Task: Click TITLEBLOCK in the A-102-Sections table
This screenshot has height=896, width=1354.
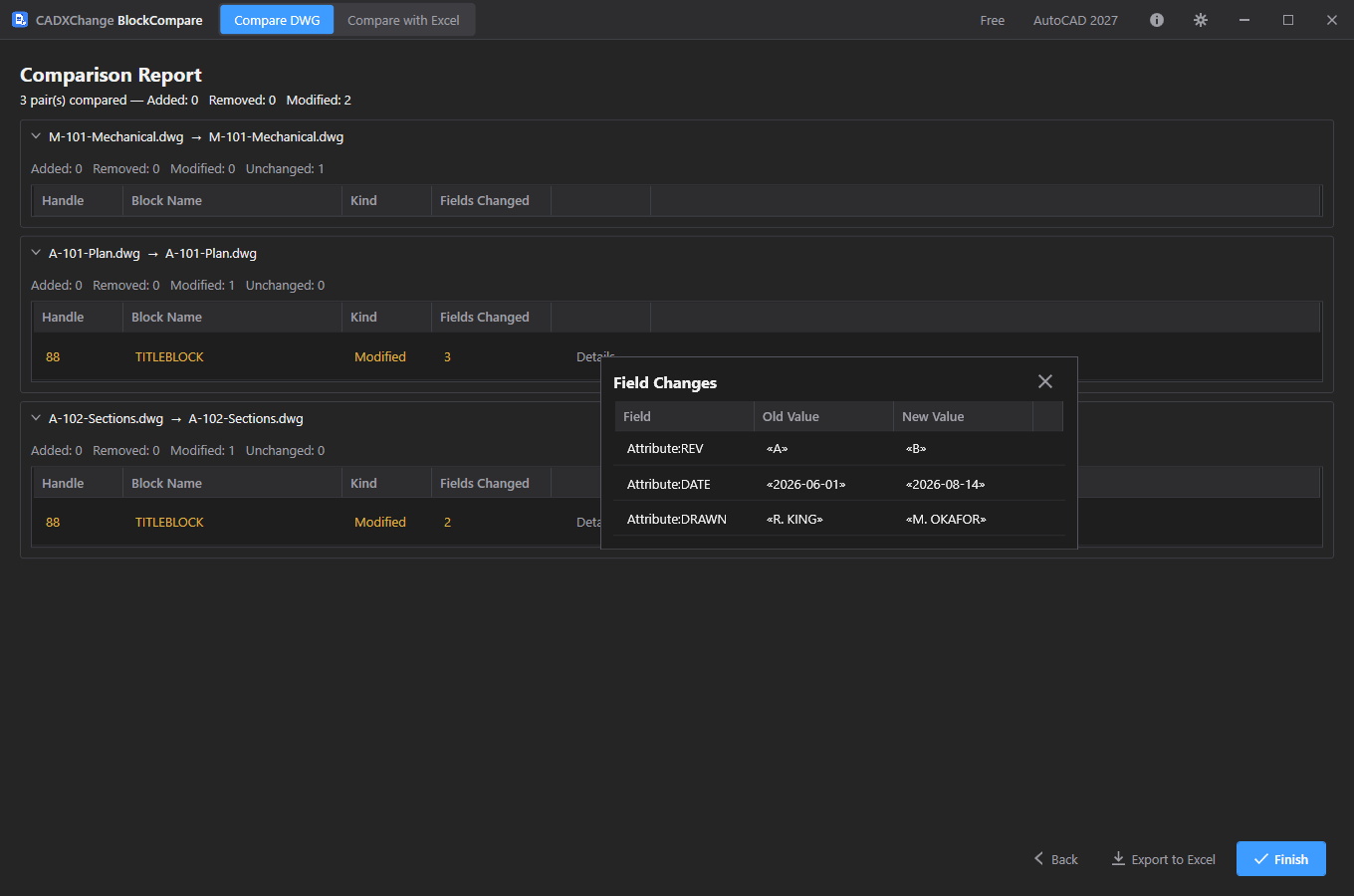Action: [169, 522]
